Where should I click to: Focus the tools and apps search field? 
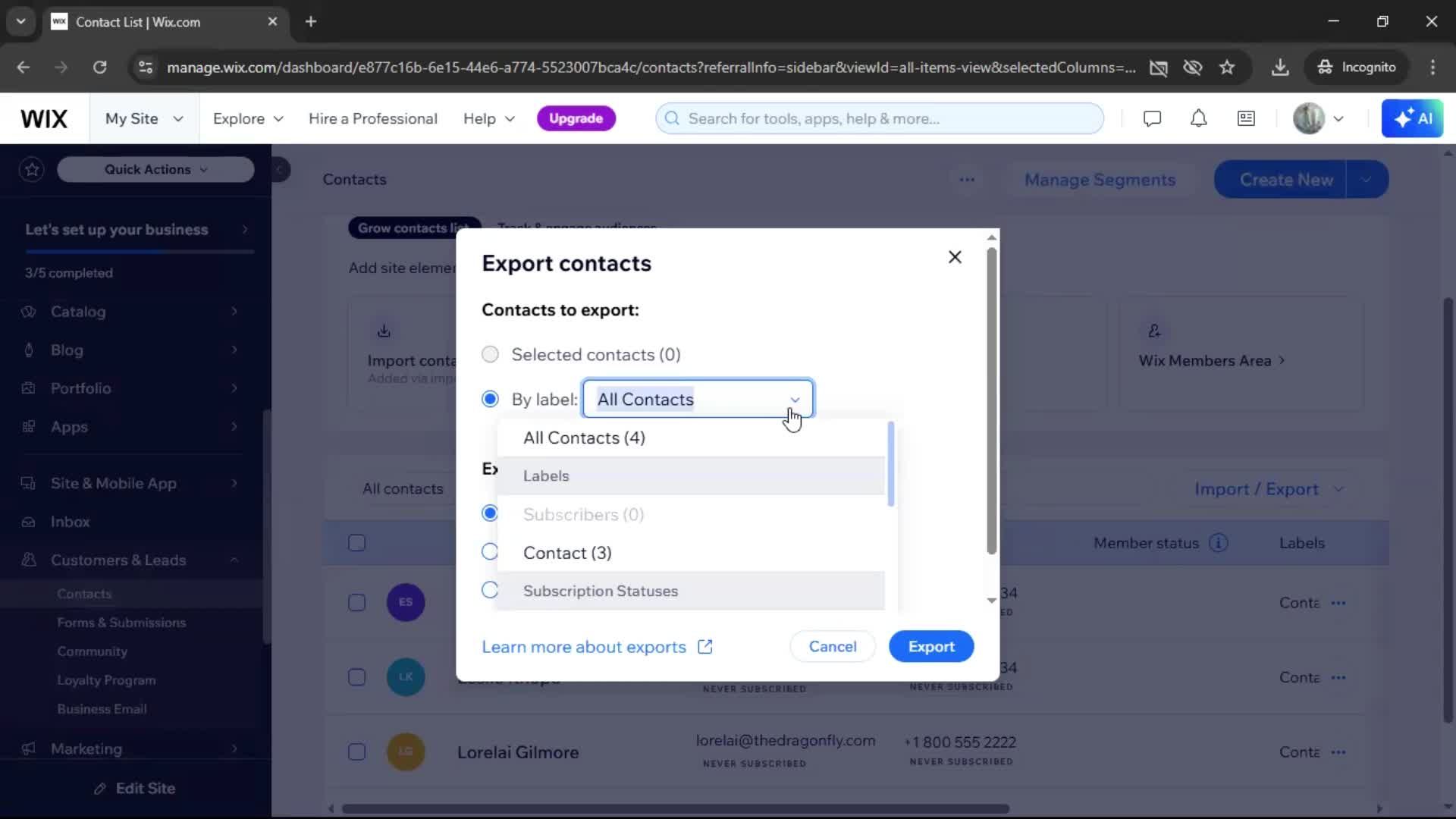tap(880, 118)
